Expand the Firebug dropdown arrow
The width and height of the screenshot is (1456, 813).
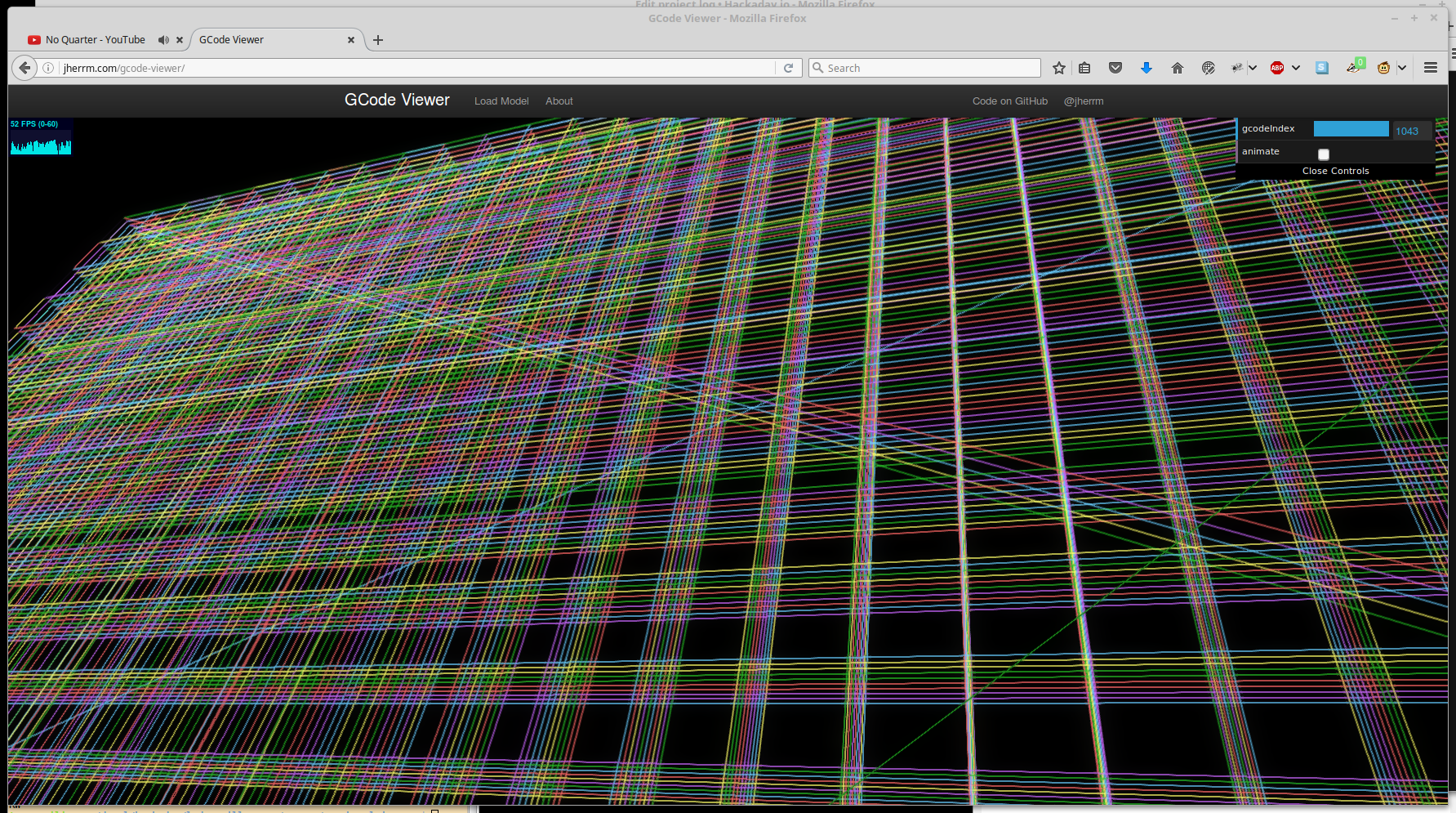click(x=1253, y=68)
